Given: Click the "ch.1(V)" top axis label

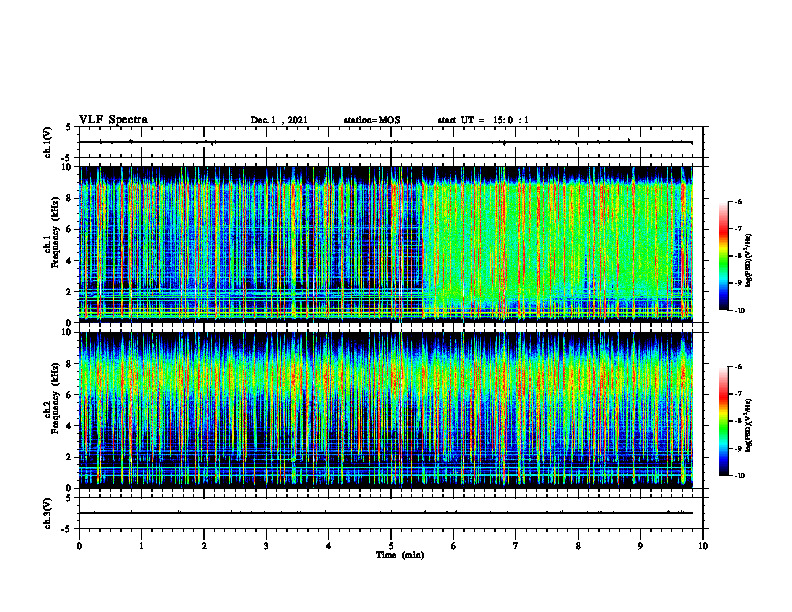Looking at the screenshot, I should pos(48,142).
